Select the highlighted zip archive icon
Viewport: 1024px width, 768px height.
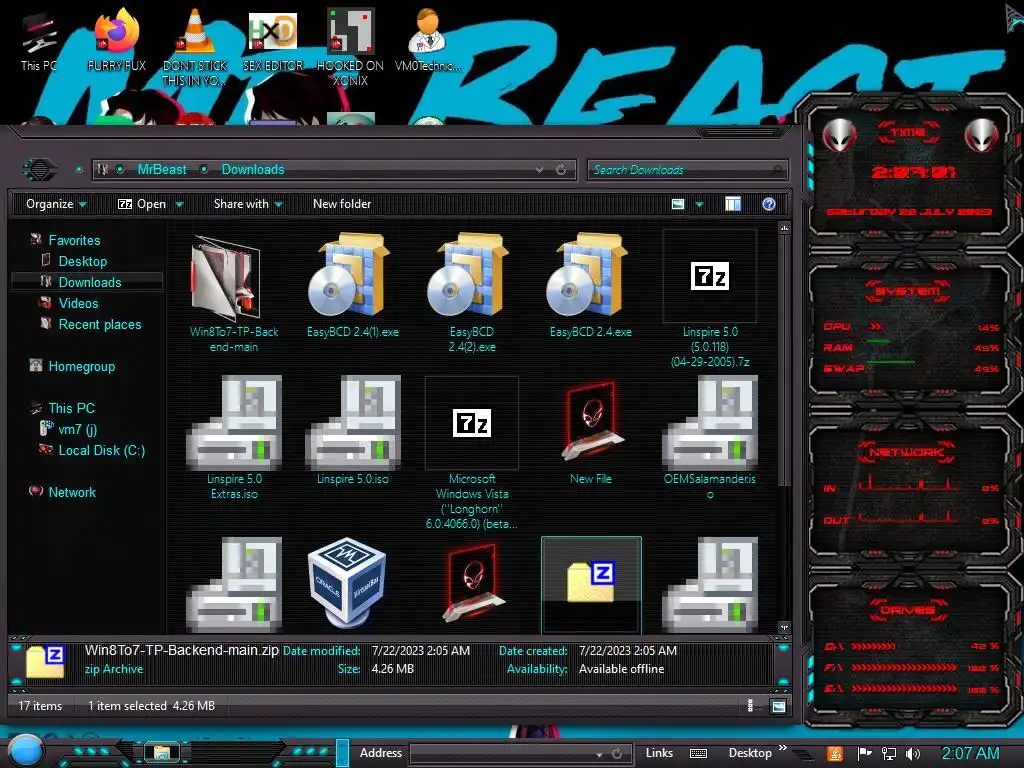591,585
